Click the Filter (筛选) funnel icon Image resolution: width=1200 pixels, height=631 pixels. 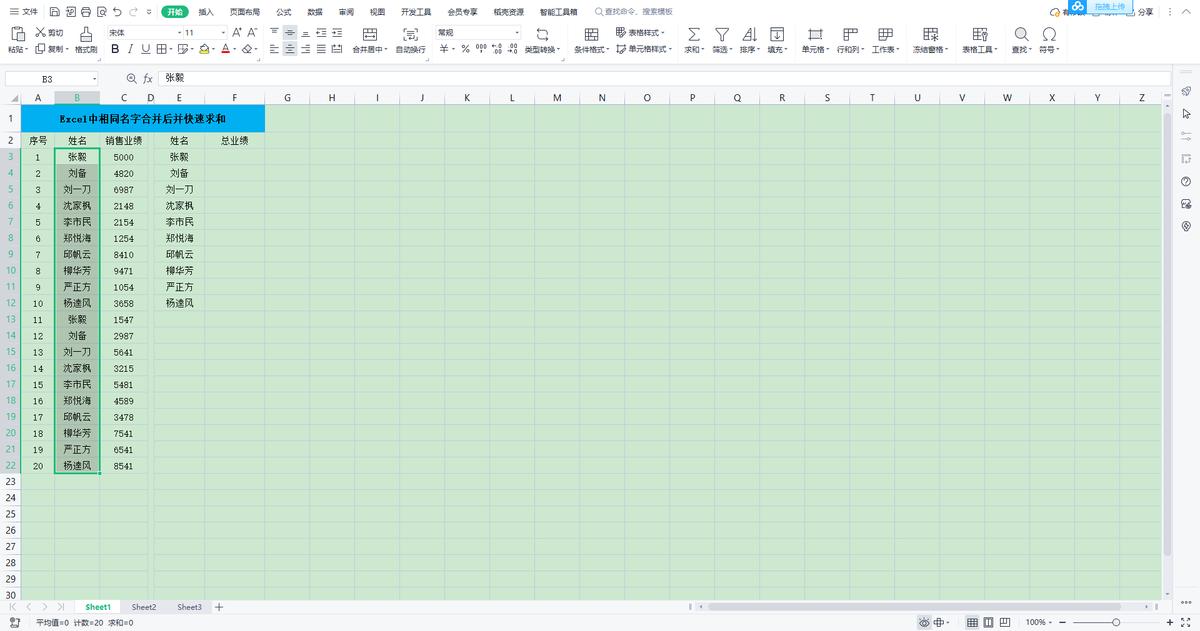(x=721, y=34)
